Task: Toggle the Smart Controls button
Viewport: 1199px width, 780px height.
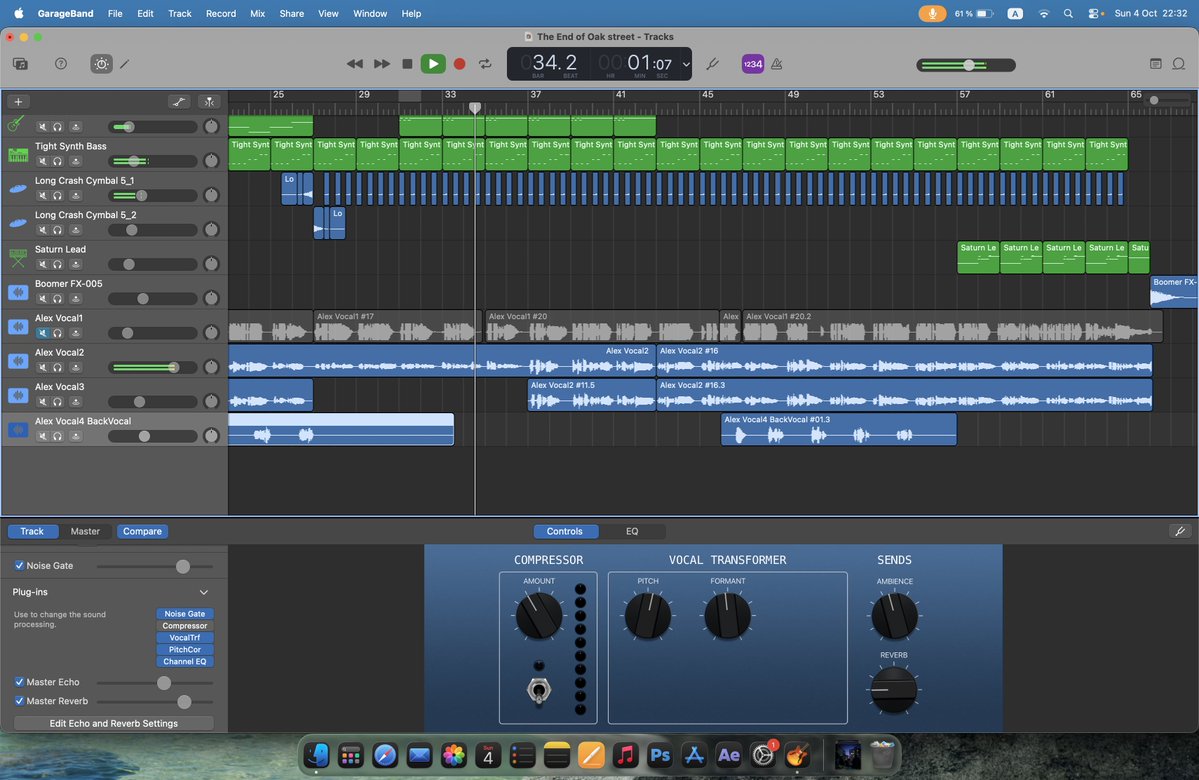Action: pyautogui.click(x=101, y=64)
